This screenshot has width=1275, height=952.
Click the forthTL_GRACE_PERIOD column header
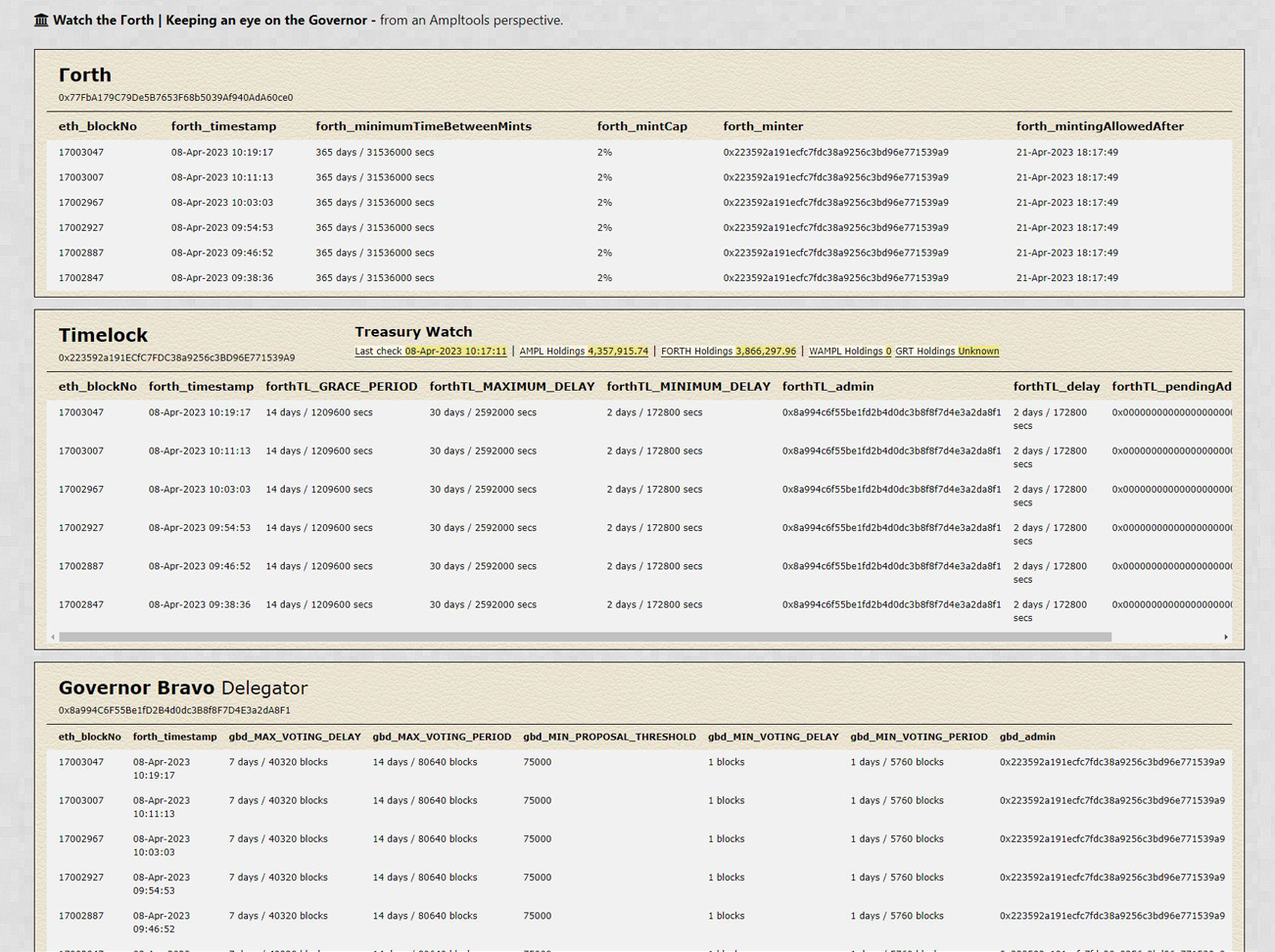click(341, 387)
